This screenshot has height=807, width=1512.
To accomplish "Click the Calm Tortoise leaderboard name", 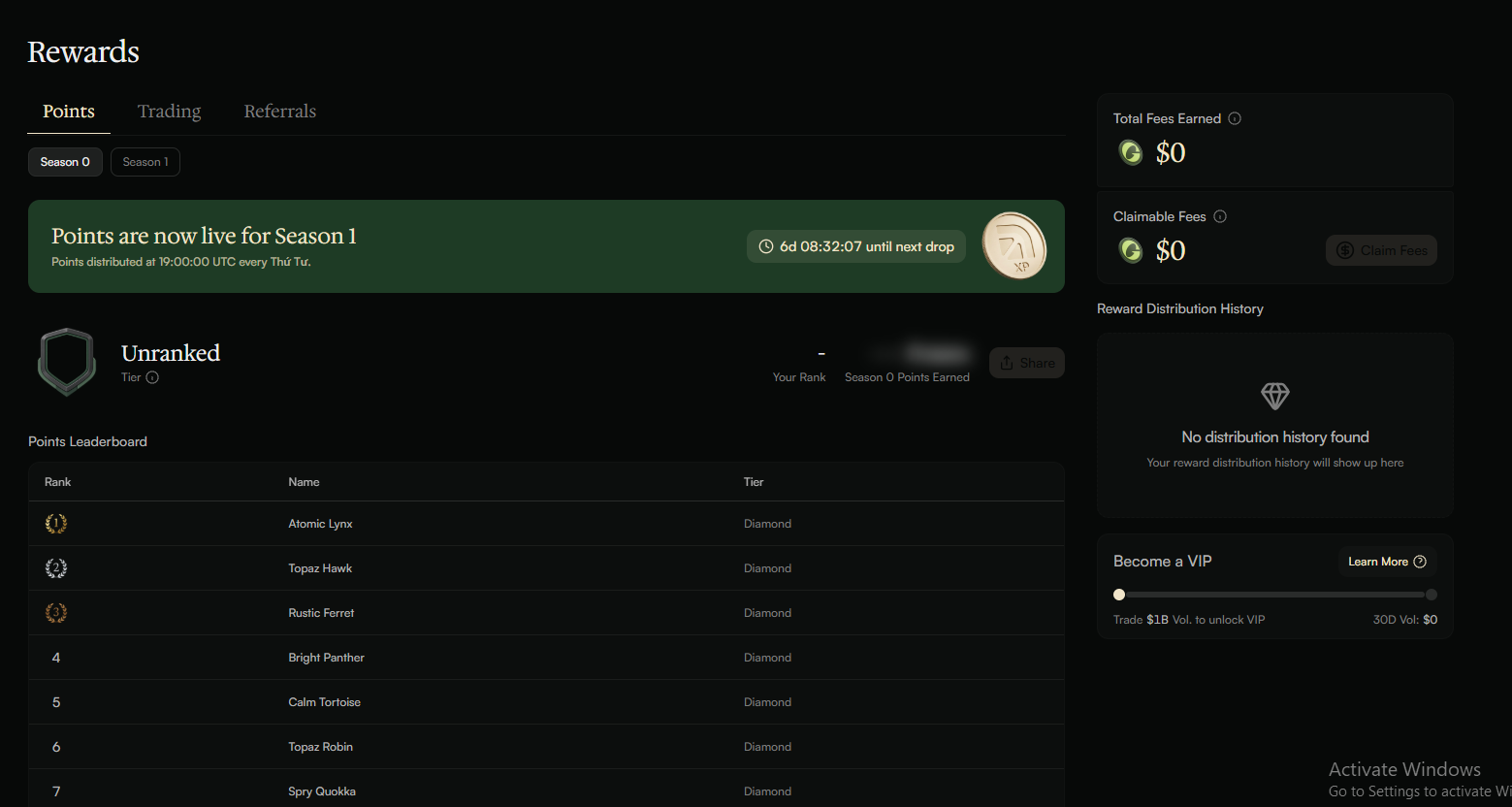I will (x=324, y=702).
